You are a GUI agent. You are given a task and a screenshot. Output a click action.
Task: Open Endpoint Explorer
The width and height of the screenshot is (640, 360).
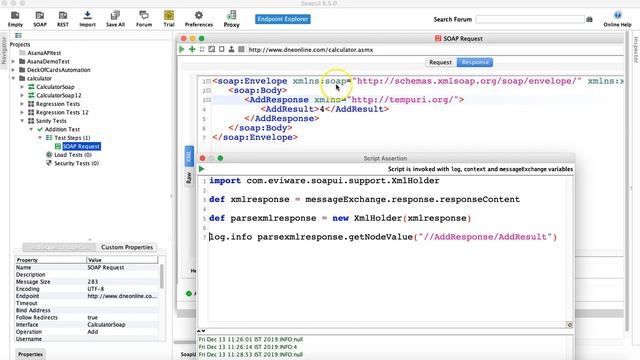[x=283, y=19]
